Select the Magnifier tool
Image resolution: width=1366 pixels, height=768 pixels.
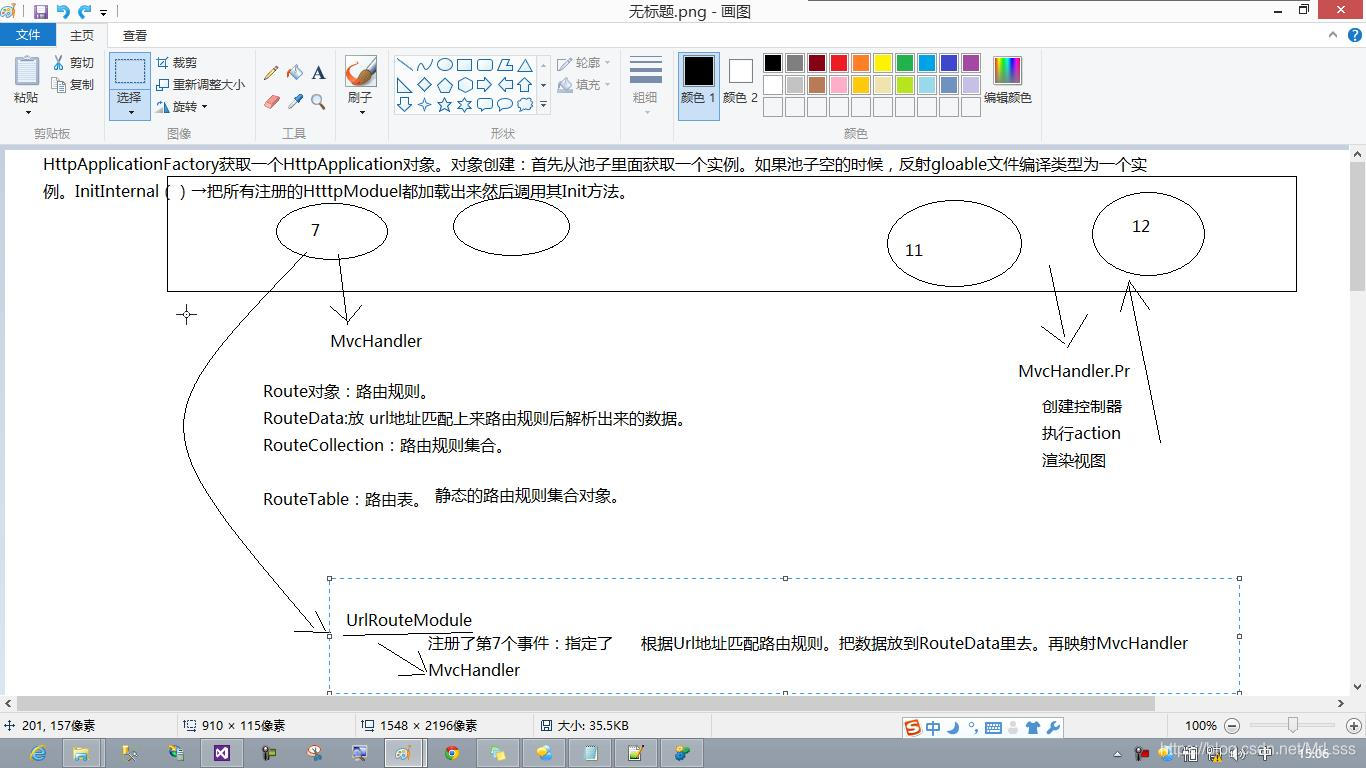318,101
